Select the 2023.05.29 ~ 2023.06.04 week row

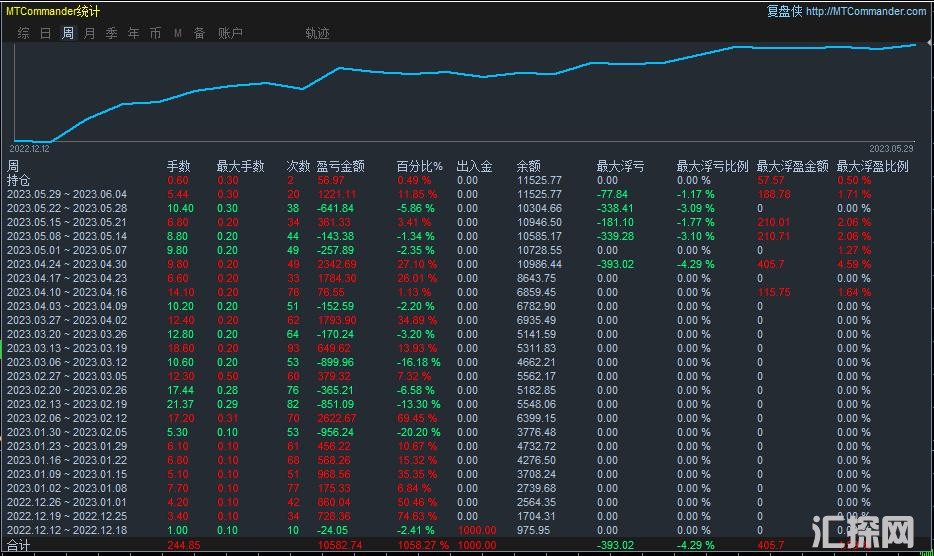(x=67, y=194)
